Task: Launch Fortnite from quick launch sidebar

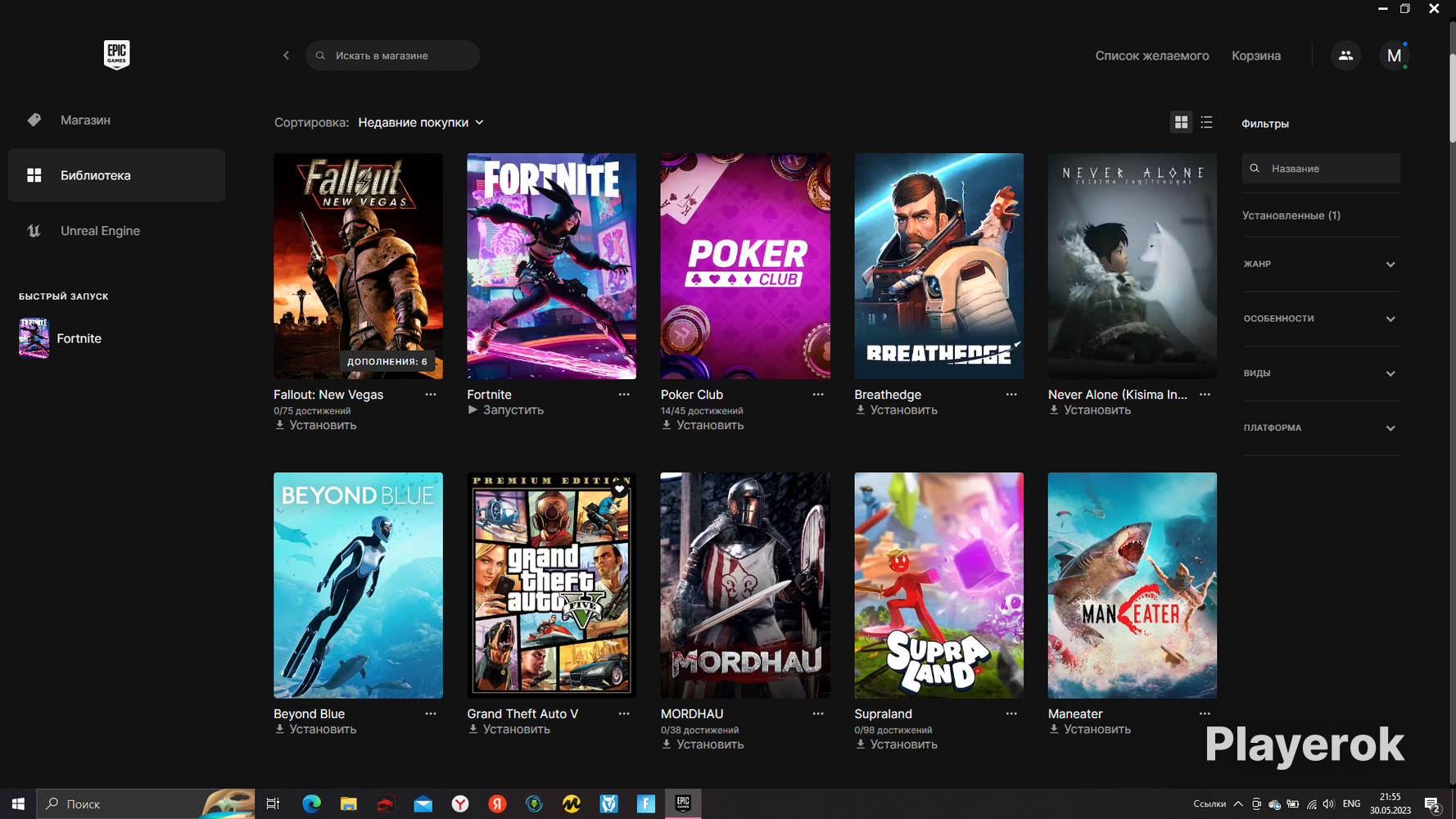Action: click(x=61, y=338)
